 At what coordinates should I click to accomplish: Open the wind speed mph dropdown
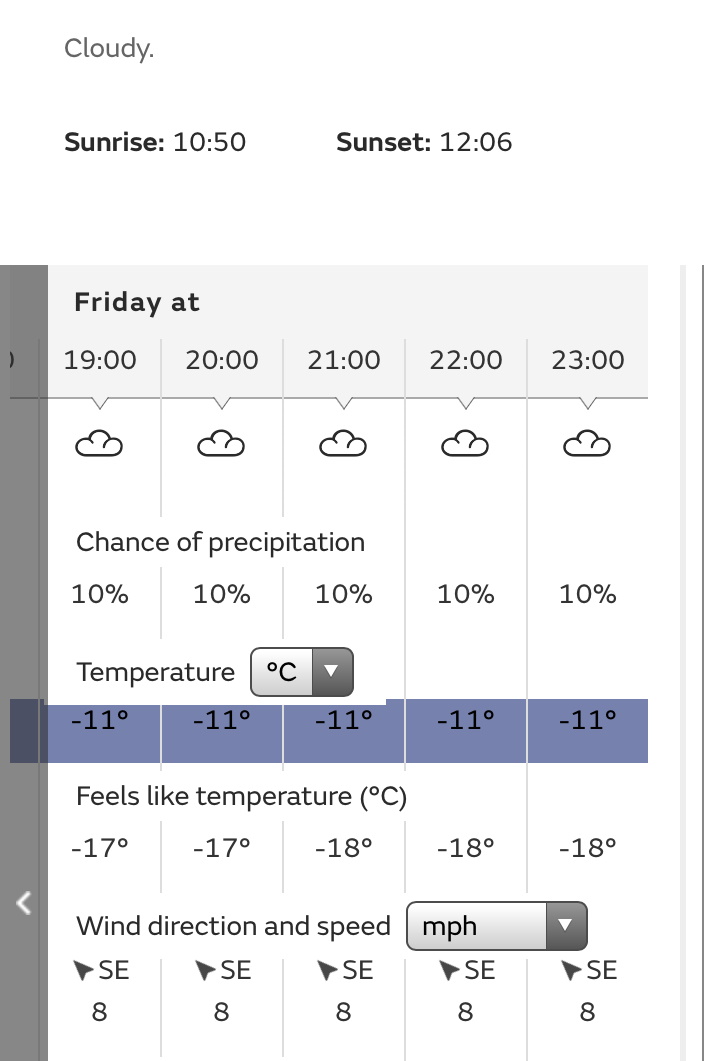pos(496,927)
